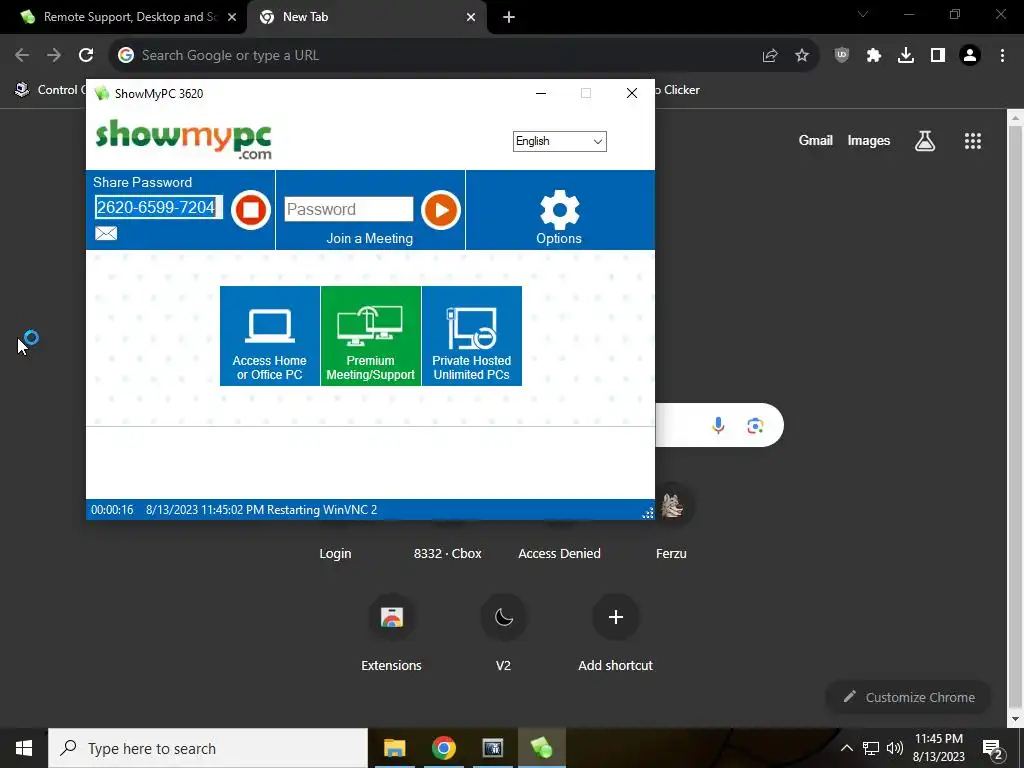The height and width of the screenshot is (768, 1024).
Task: Click the showmypc.com logo
Action: 184,139
